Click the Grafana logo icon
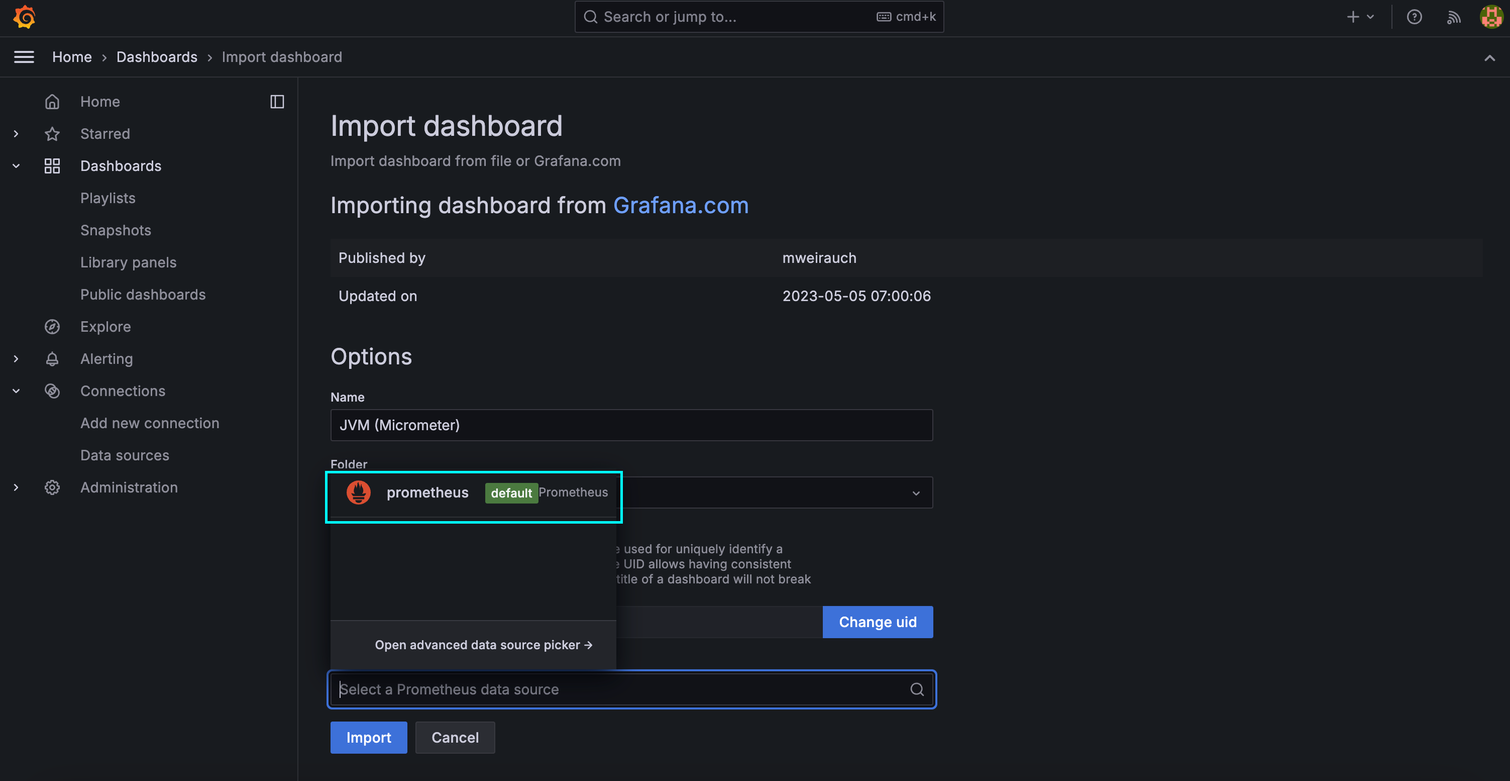 coord(24,17)
